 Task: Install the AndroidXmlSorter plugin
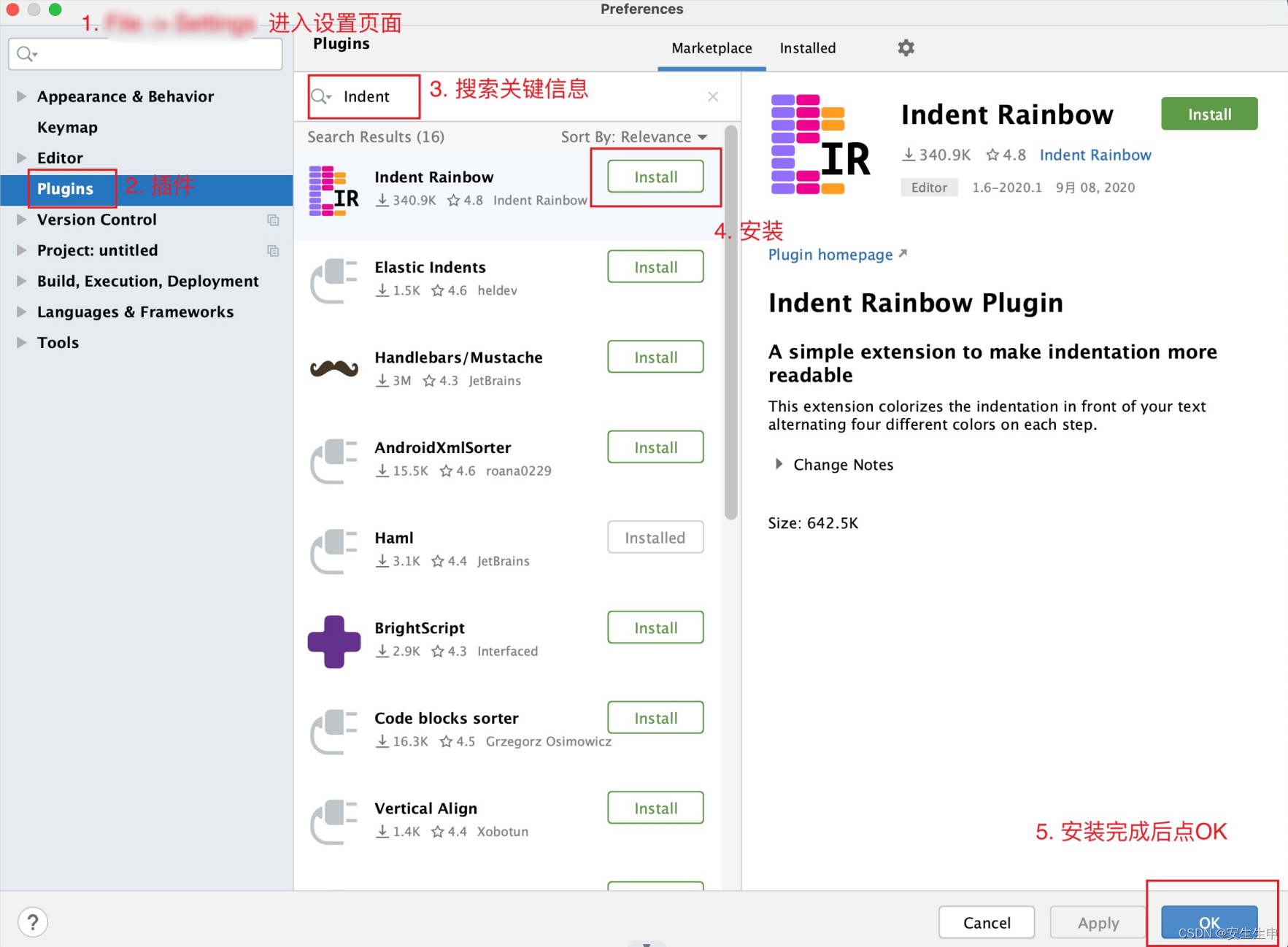pyautogui.click(x=655, y=447)
